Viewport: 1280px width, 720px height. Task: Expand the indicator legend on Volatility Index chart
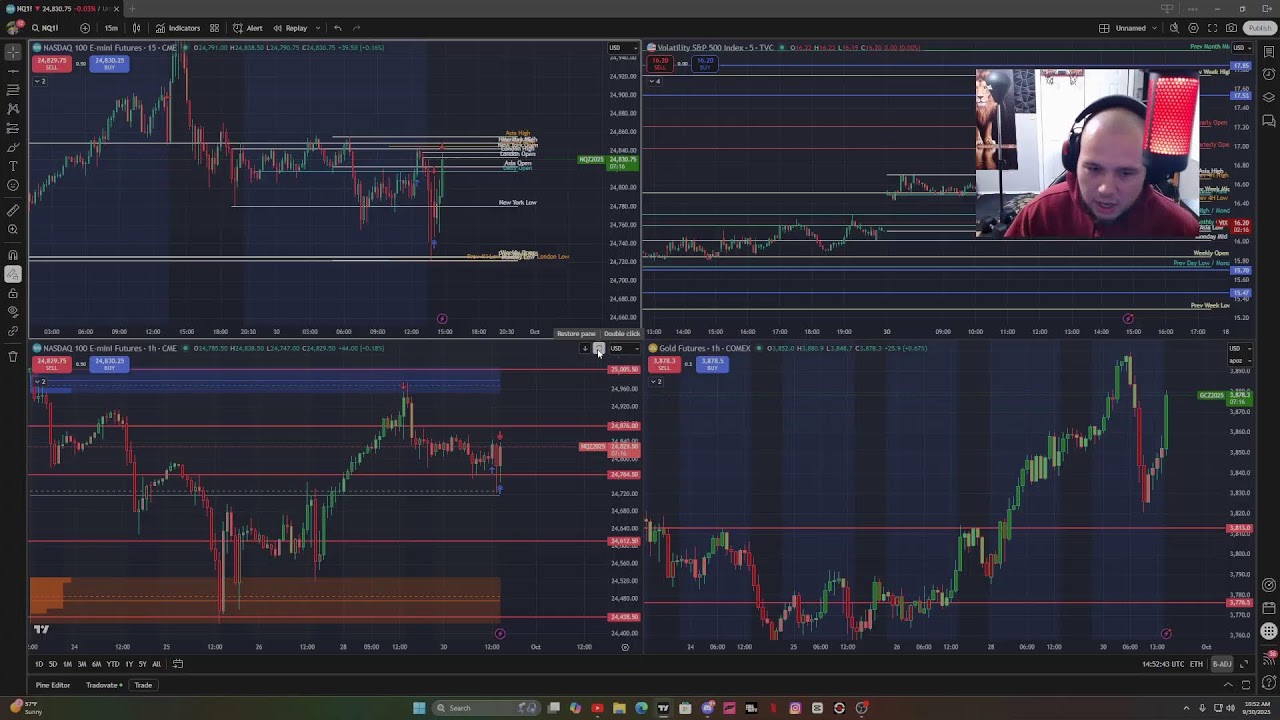pyautogui.click(x=656, y=81)
